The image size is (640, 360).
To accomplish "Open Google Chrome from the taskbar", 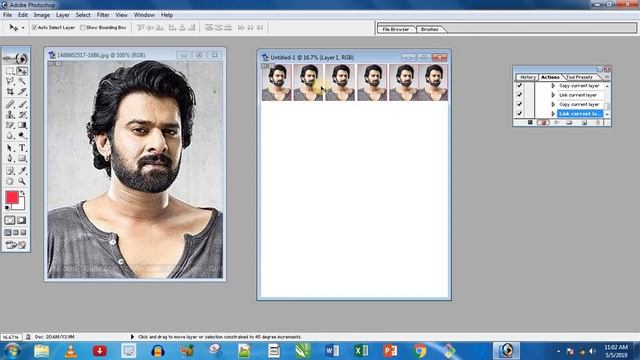I will point(420,351).
